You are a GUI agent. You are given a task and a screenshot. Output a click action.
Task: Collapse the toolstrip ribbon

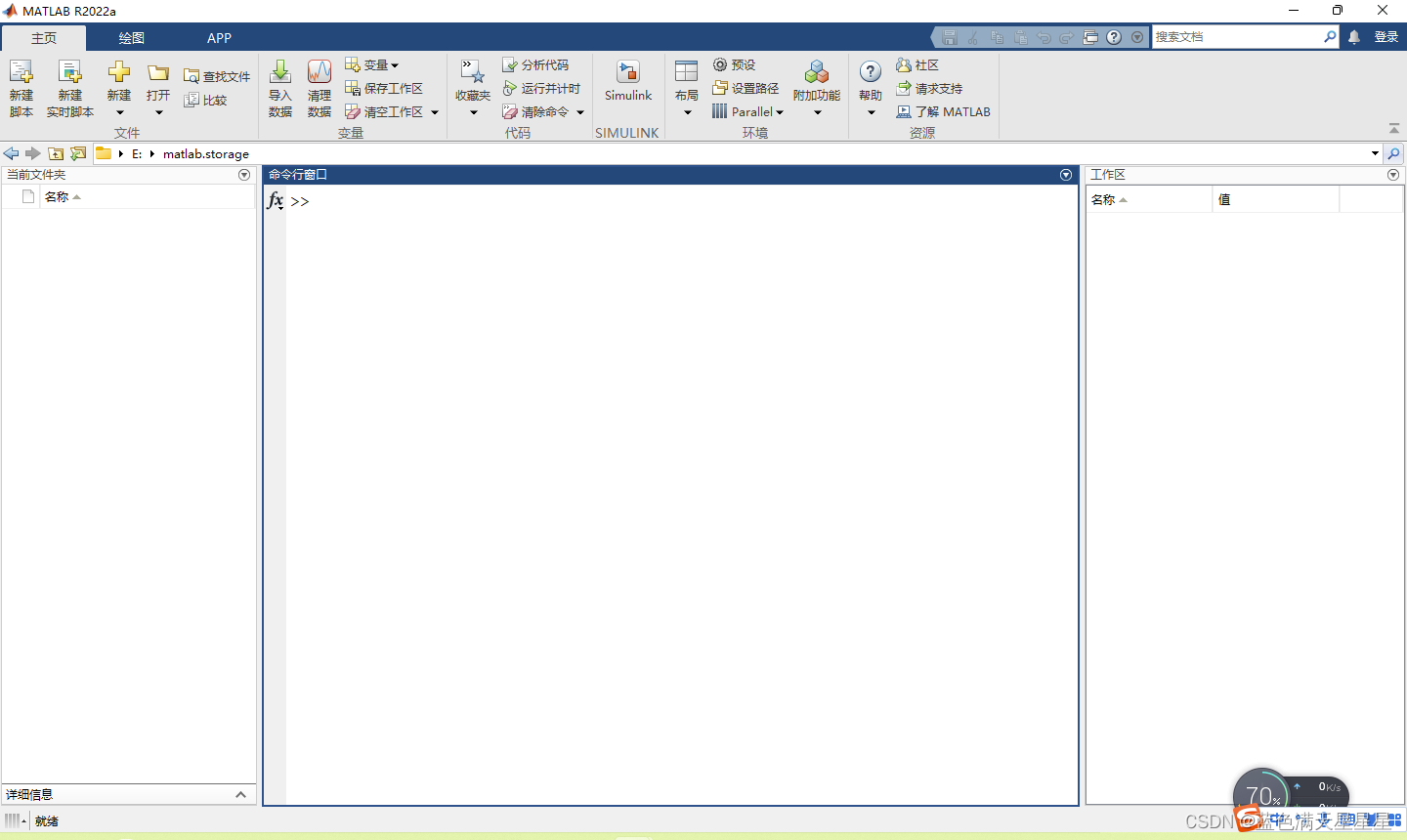point(1394,128)
